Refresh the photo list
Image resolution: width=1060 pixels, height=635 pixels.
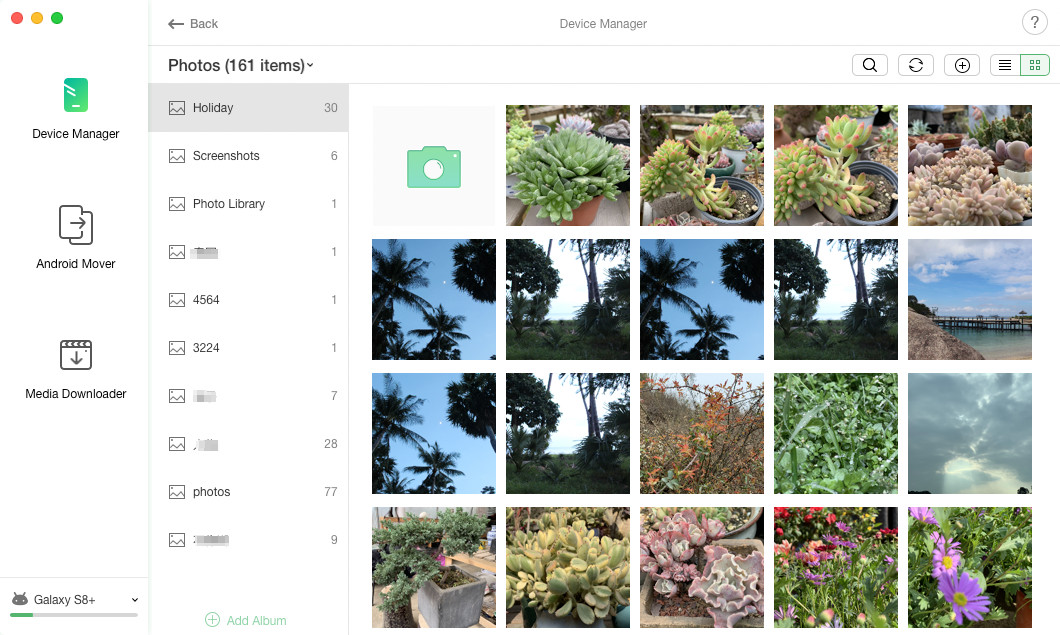click(x=916, y=65)
